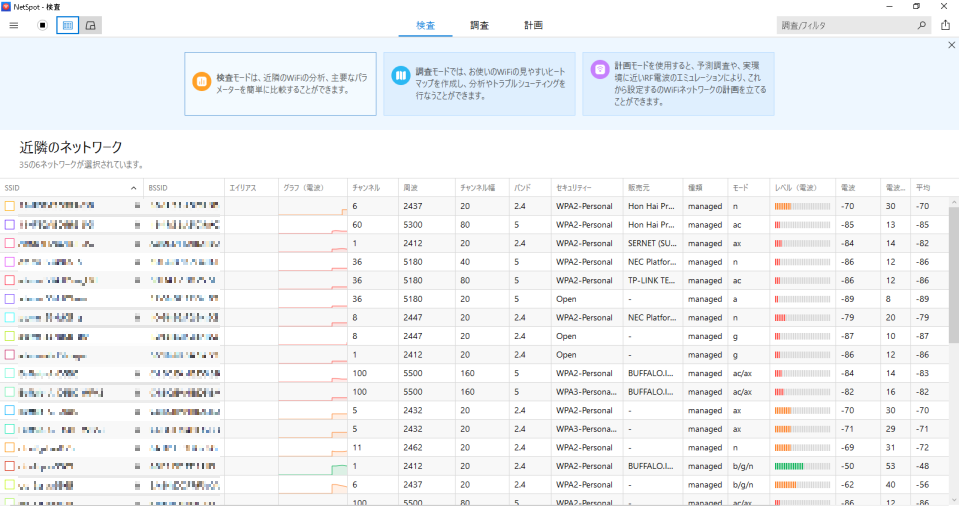Sort by the BSSID column header
962x506 pixels.
[185, 188]
